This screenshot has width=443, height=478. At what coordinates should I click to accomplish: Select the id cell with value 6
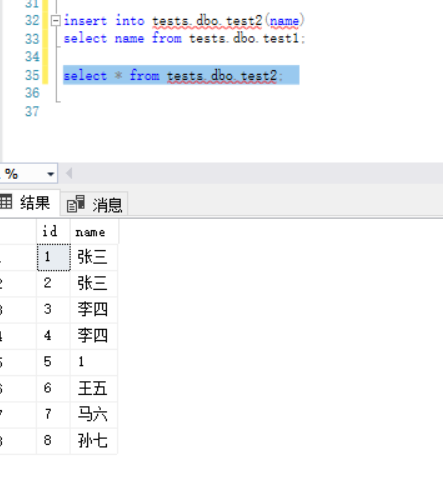pos(53,388)
